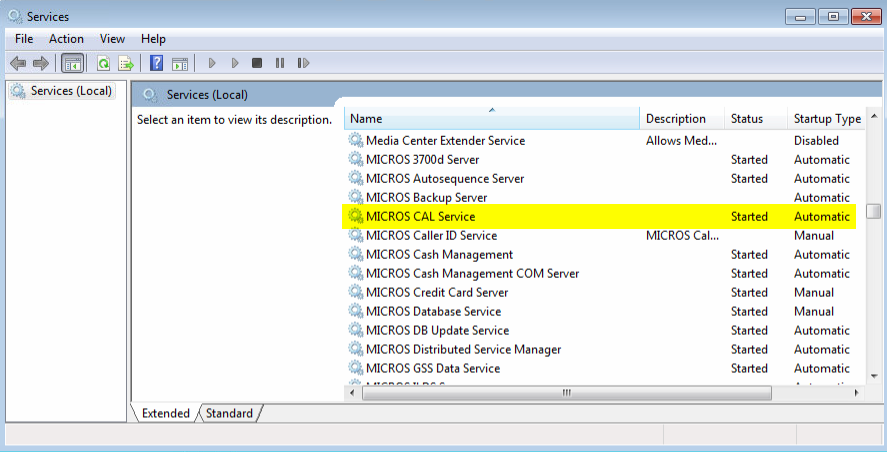887x452 pixels.
Task: Select MICROS GSS Data Service row
Action: (x=604, y=368)
